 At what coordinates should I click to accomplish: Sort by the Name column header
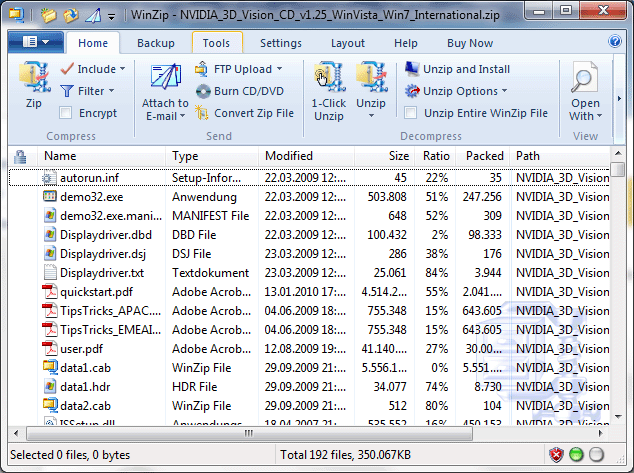pyautogui.click(x=101, y=156)
